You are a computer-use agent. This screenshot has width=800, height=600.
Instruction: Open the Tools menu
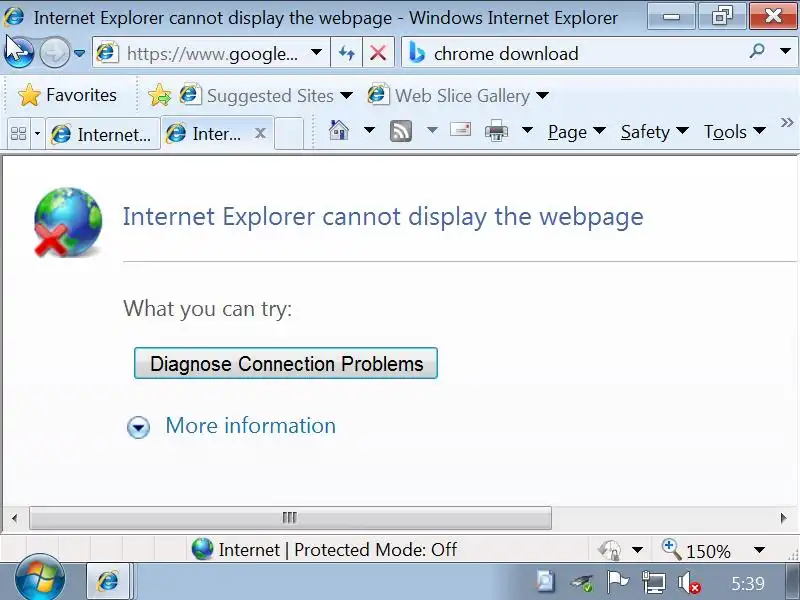[735, 132]
